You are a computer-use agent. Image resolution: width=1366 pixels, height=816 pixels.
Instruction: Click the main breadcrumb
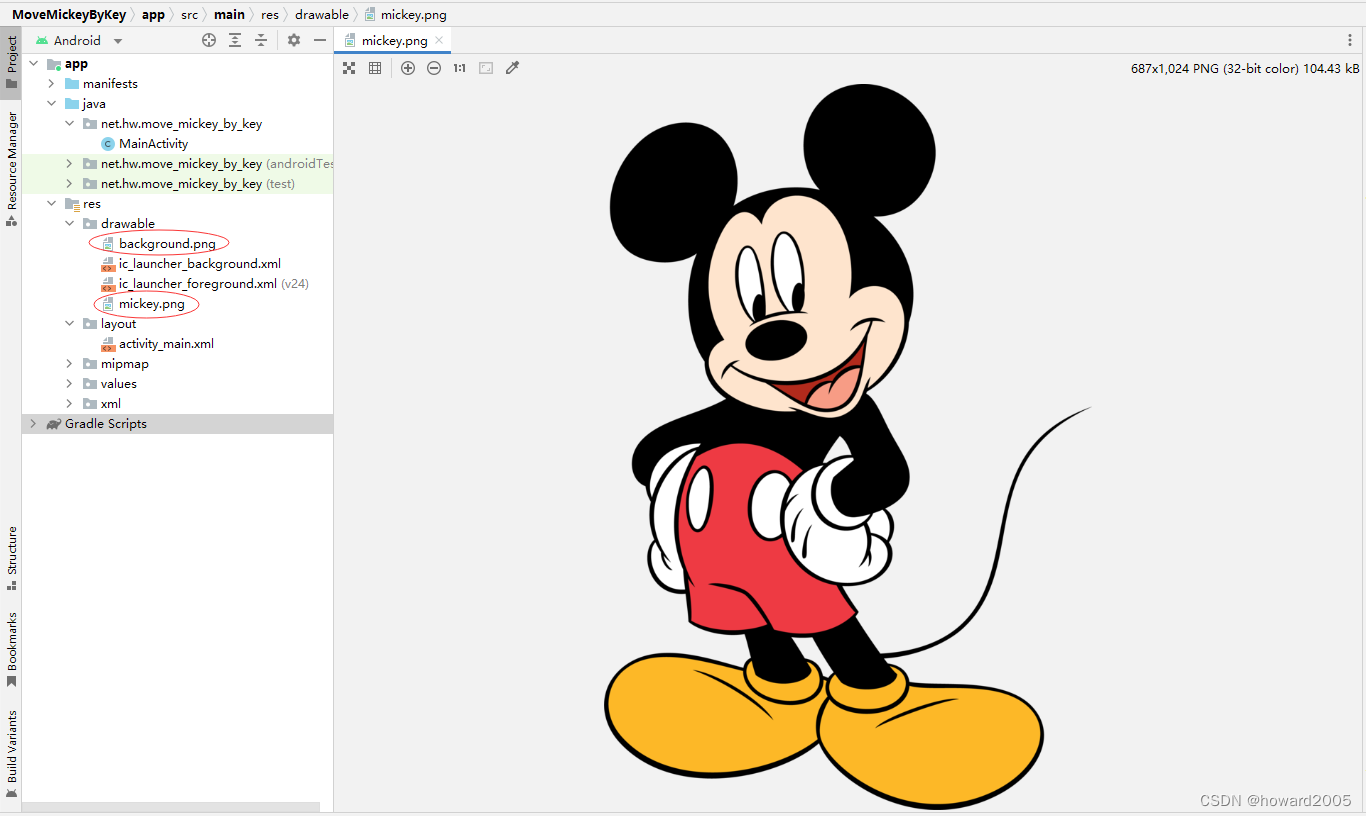(x=229, y=14)
